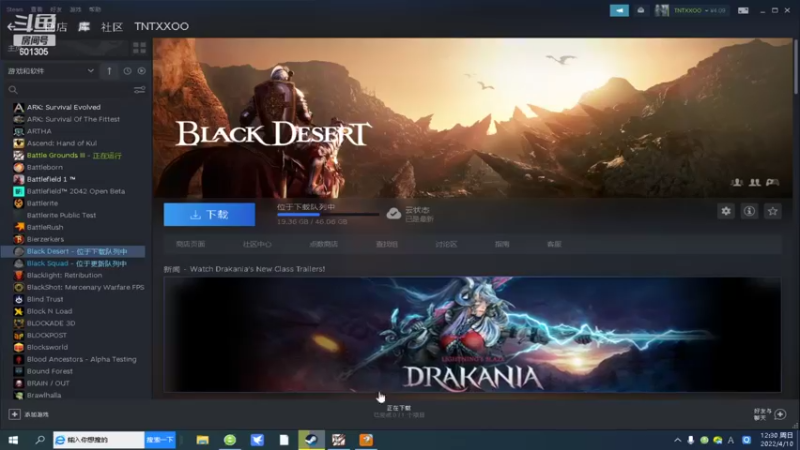Open the notifications icon in Steam header
The image size is (800, 450).
641,10
